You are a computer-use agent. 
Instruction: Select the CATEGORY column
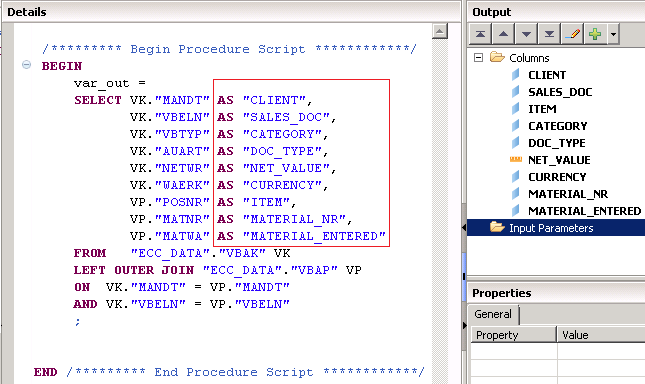click(558, 126)
